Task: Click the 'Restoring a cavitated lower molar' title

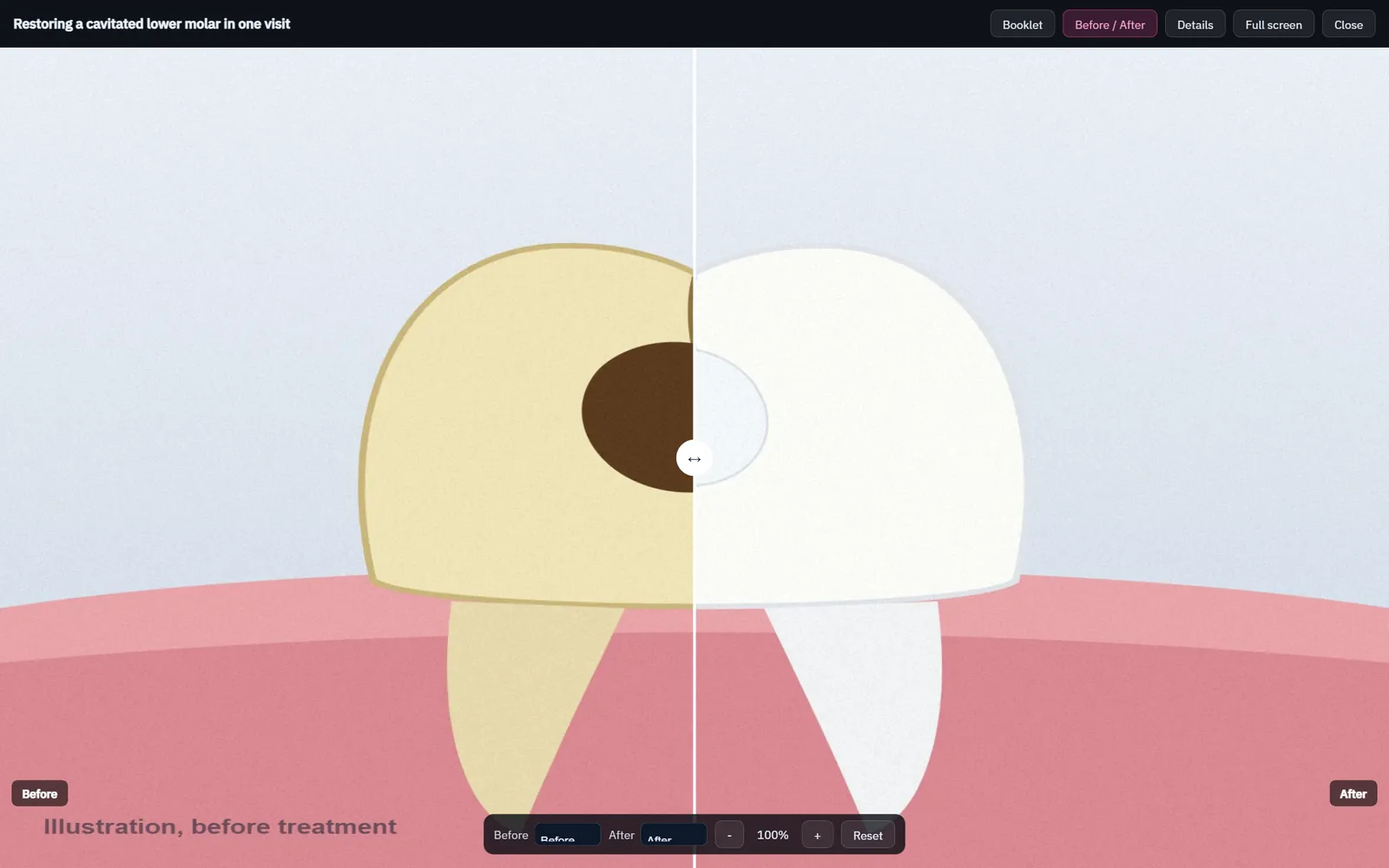Action: [x=152, y=24]
